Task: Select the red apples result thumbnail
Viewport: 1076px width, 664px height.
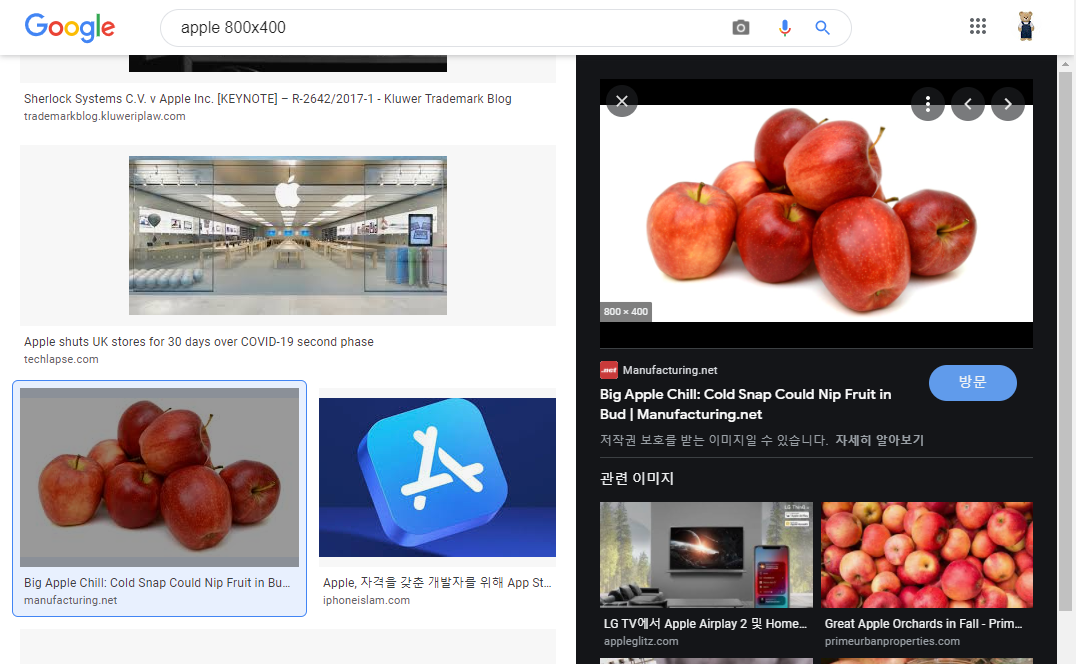Action: pyautogui.click(x=159, y=477)
